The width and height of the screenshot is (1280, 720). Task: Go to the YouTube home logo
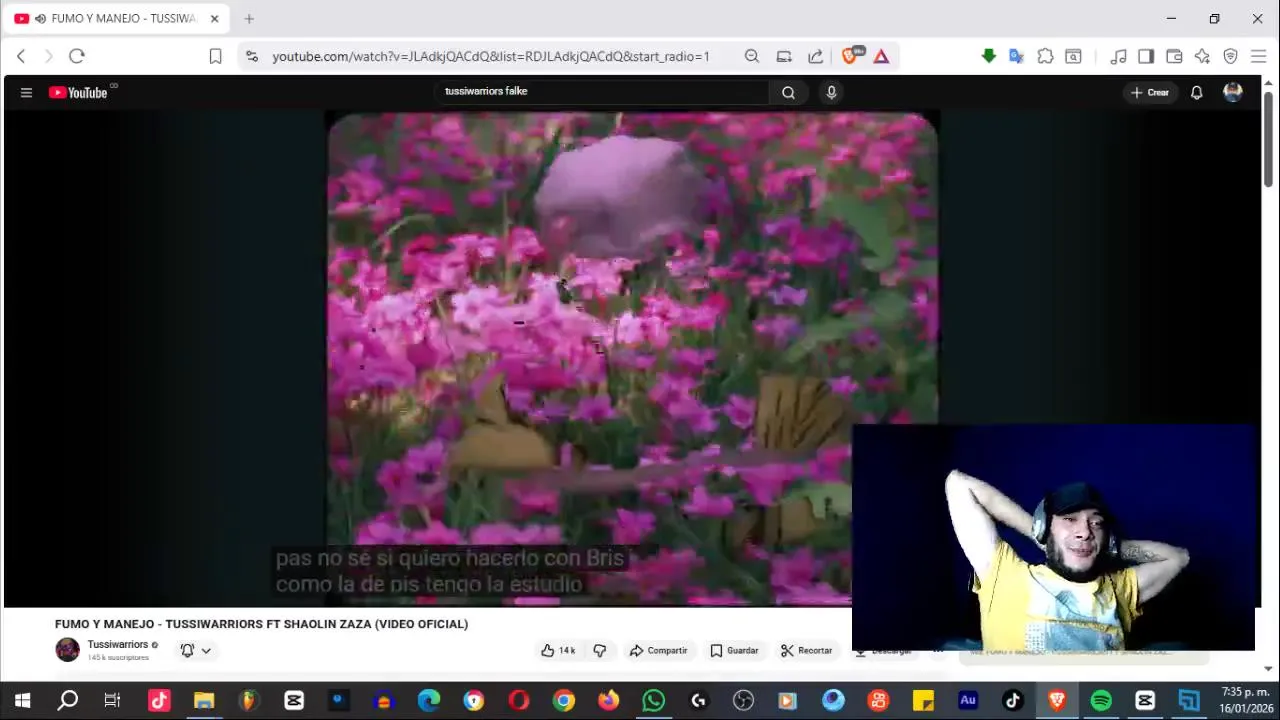click(x=78, y=93)
